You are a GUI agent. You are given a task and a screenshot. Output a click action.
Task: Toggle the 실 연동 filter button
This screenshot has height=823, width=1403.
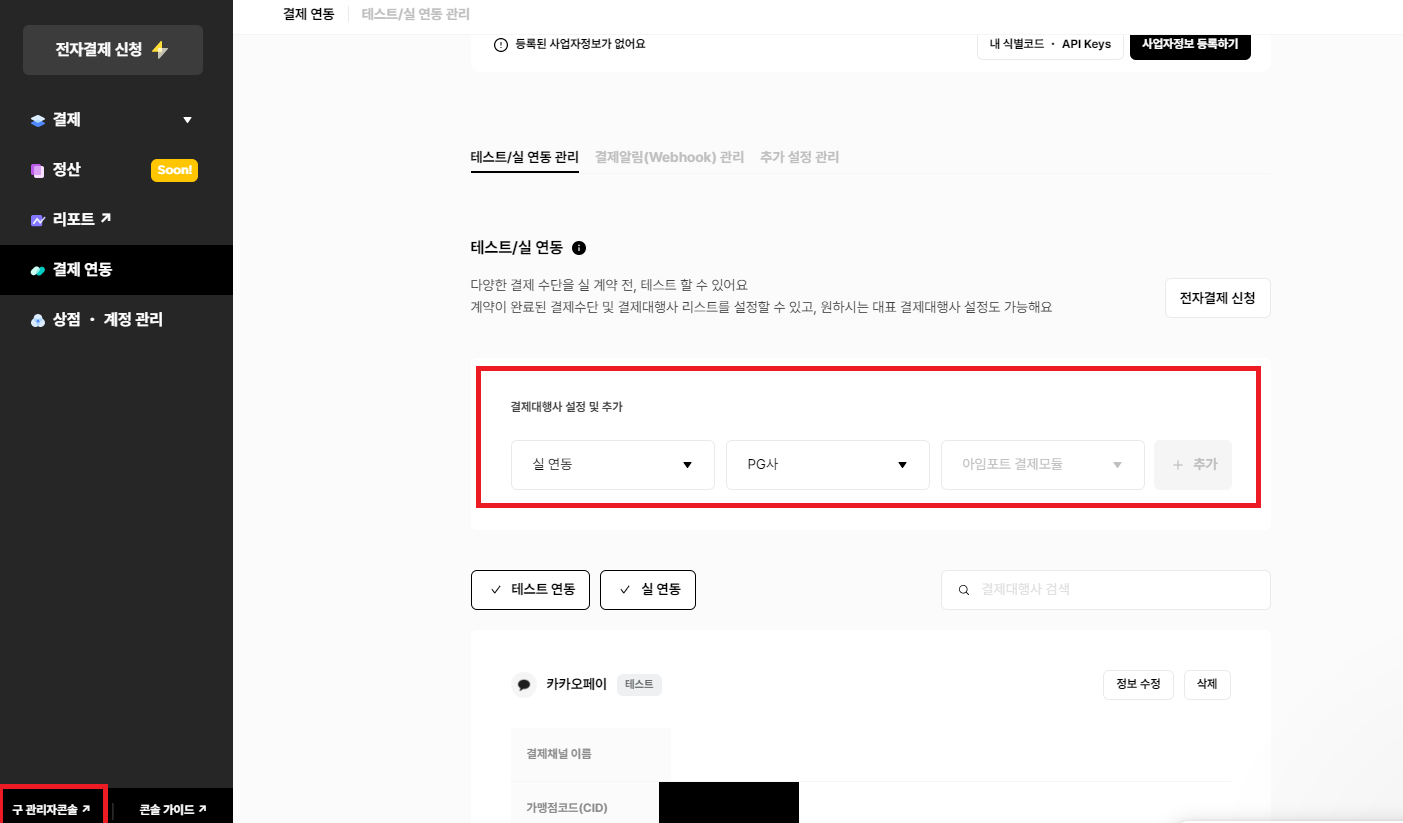point(648,590)
